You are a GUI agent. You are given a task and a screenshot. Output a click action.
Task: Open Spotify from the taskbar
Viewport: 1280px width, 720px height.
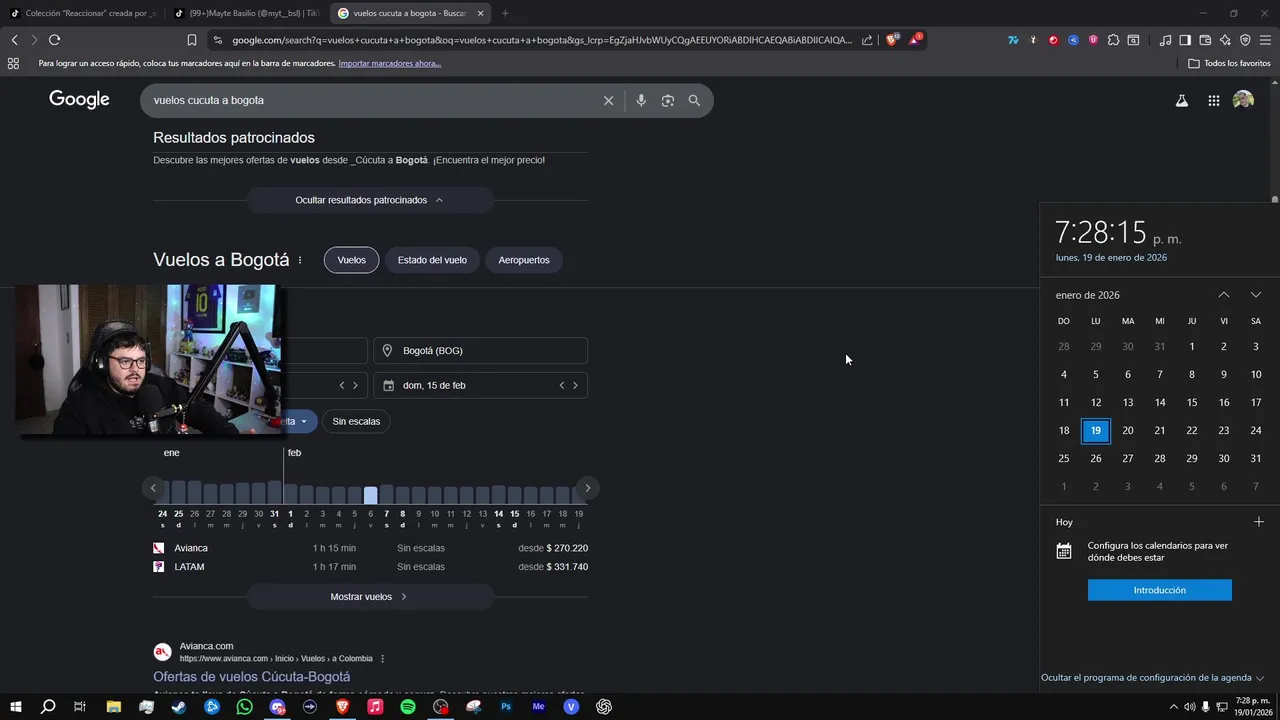(x=408, y=707)
